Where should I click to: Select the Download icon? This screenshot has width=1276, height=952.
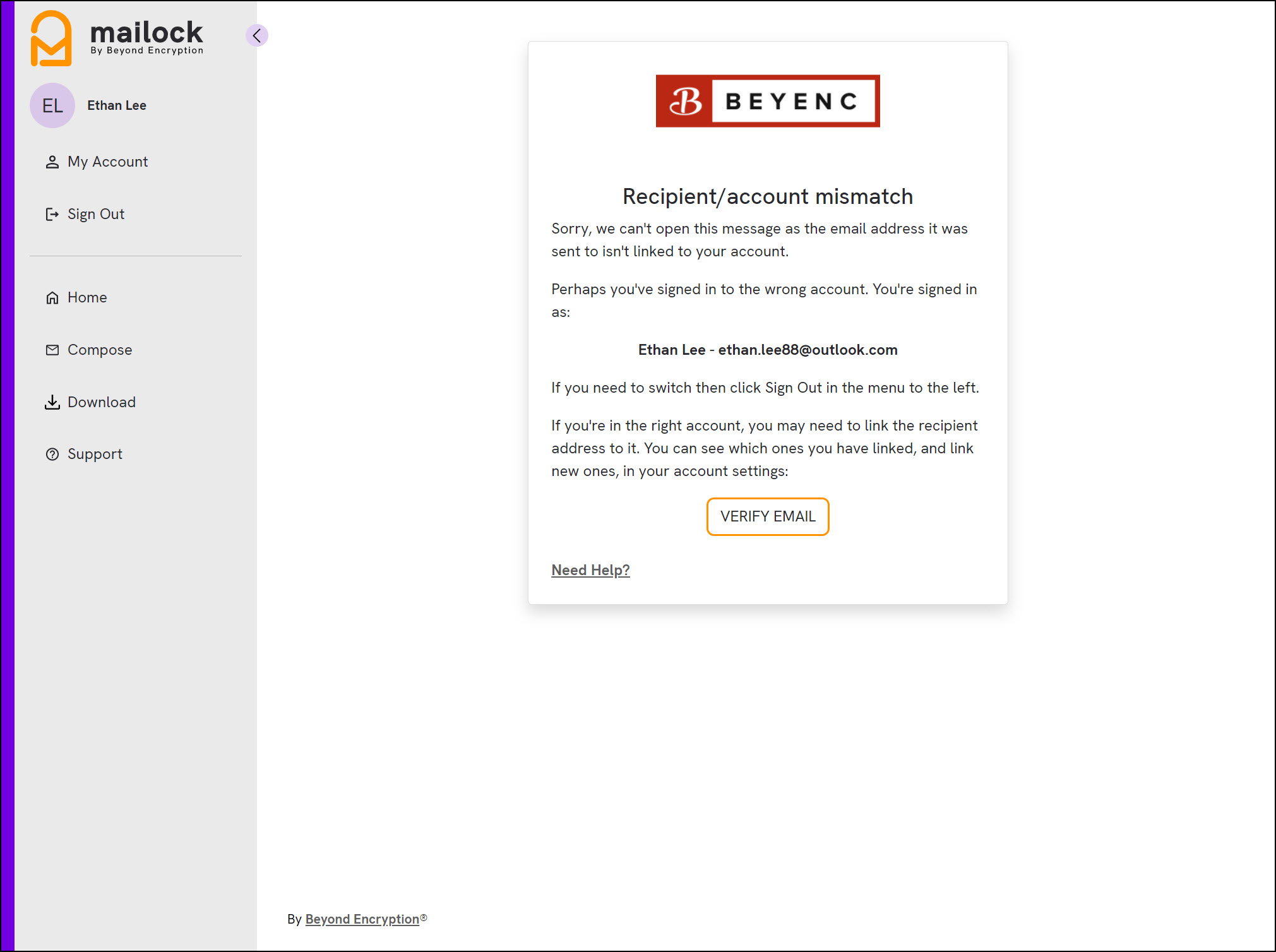coord(52,402)
